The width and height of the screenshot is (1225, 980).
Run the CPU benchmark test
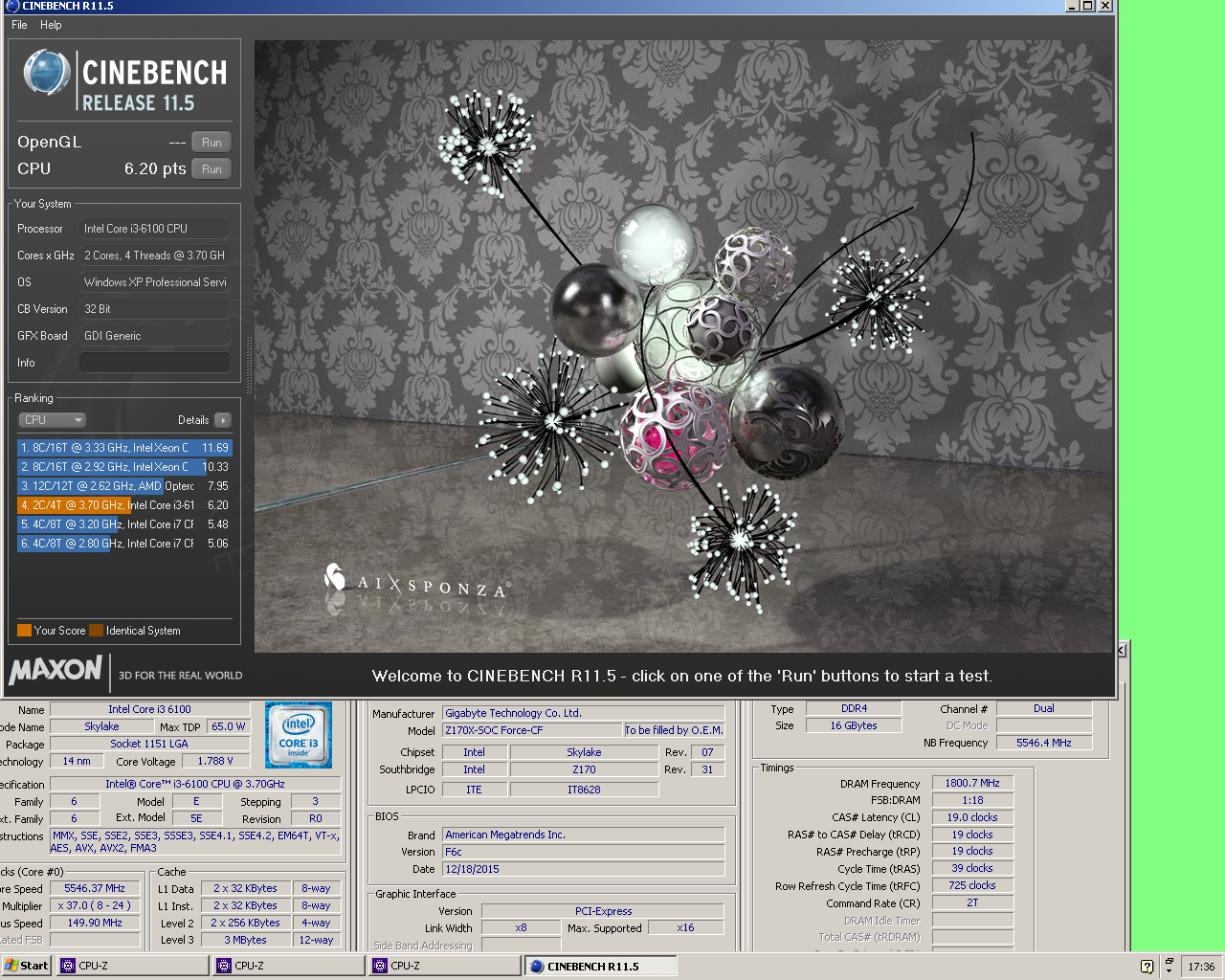212,169
